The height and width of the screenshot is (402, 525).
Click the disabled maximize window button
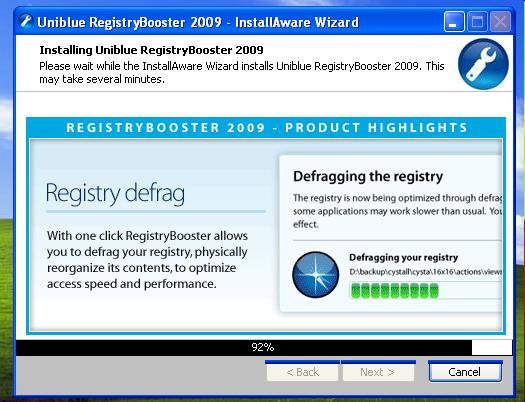point(477,21)
